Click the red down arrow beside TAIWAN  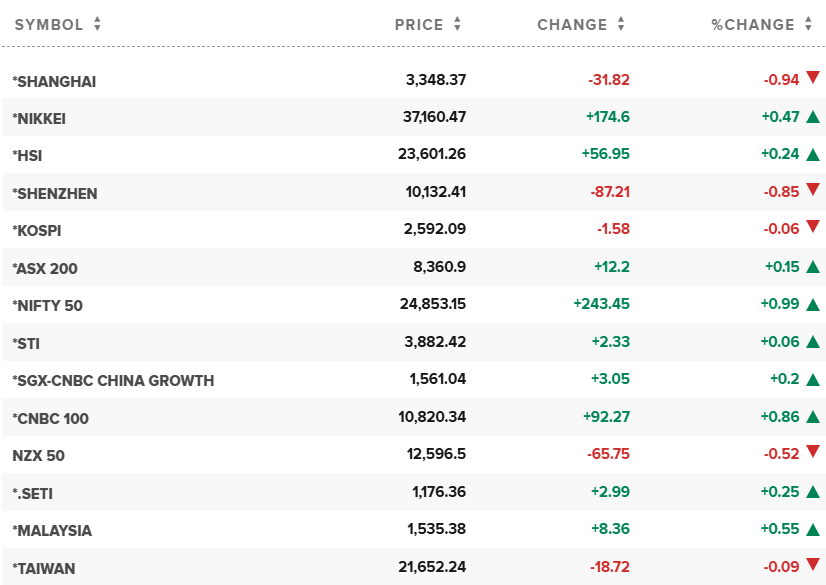click(812, 566)
